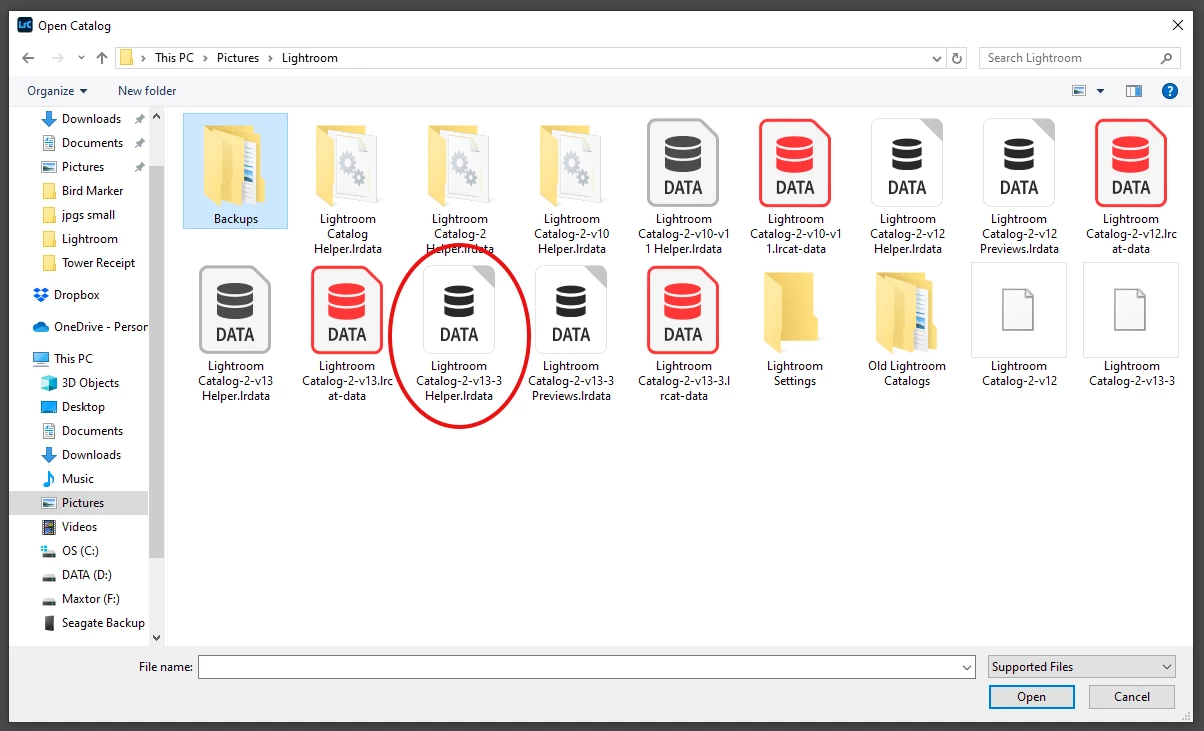Screen dimensions: 1204x731
Task: Open Desktop under This PC
Action: tap(83, 407)
